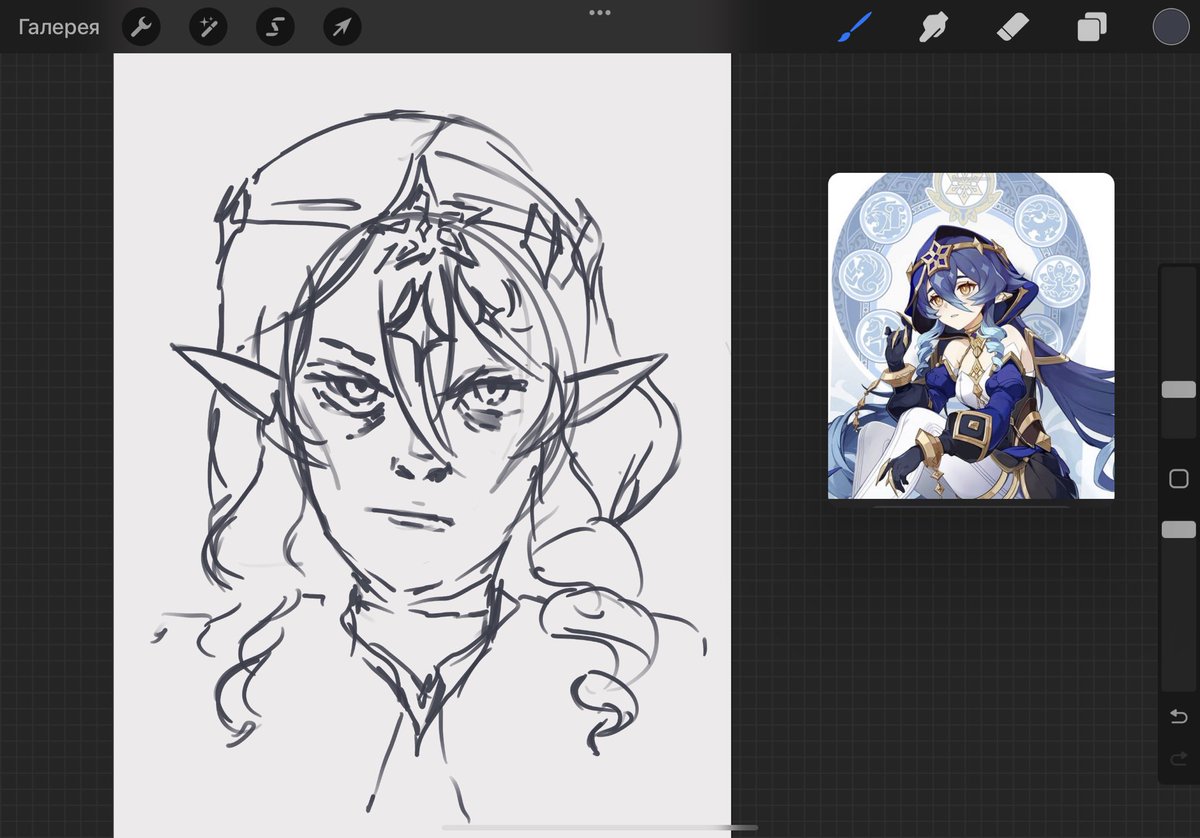
Task: Click the brush size slider handle
Action: (1178, 390)
